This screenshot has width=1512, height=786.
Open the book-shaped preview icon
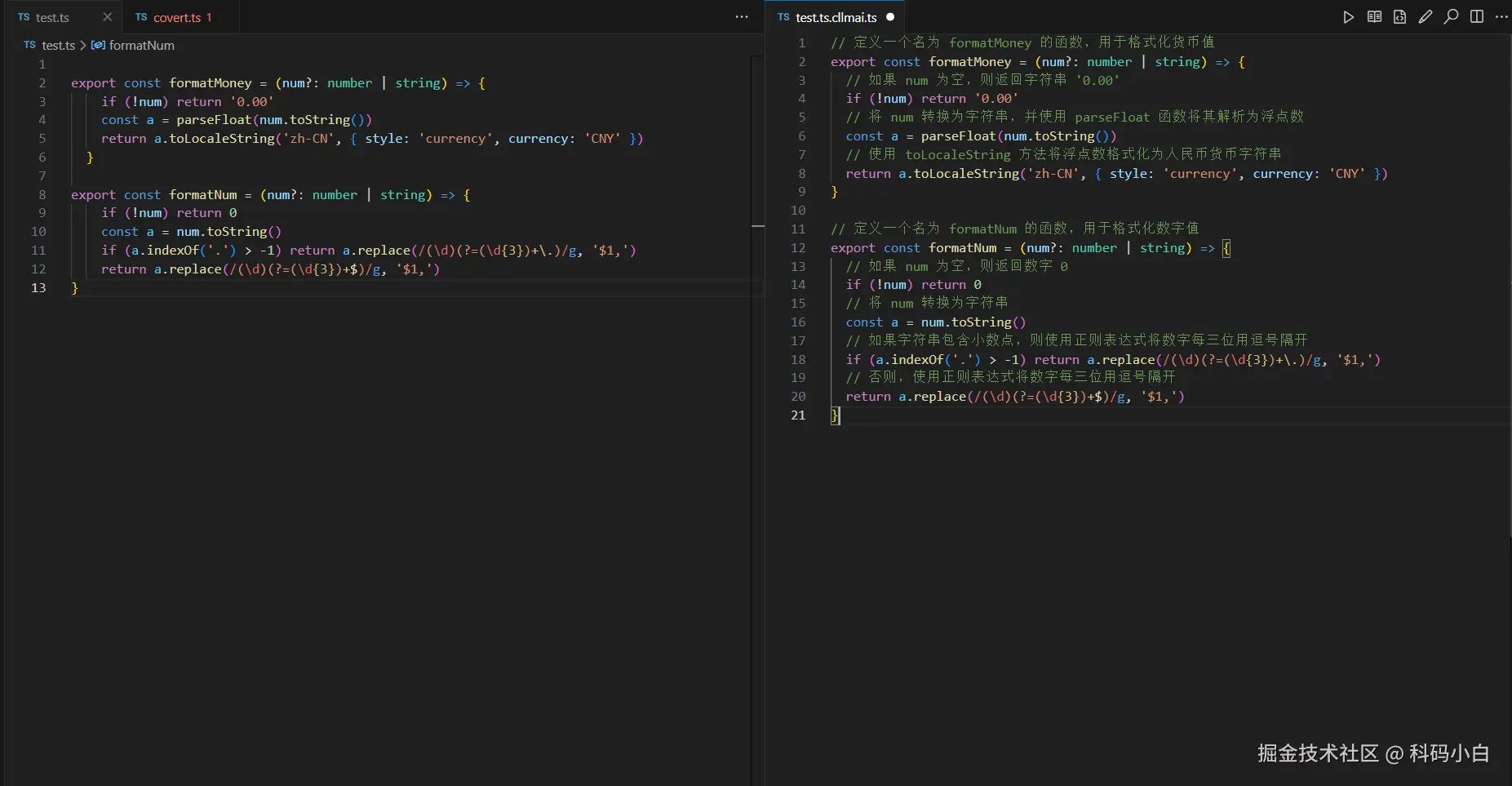coord(1374,17)
